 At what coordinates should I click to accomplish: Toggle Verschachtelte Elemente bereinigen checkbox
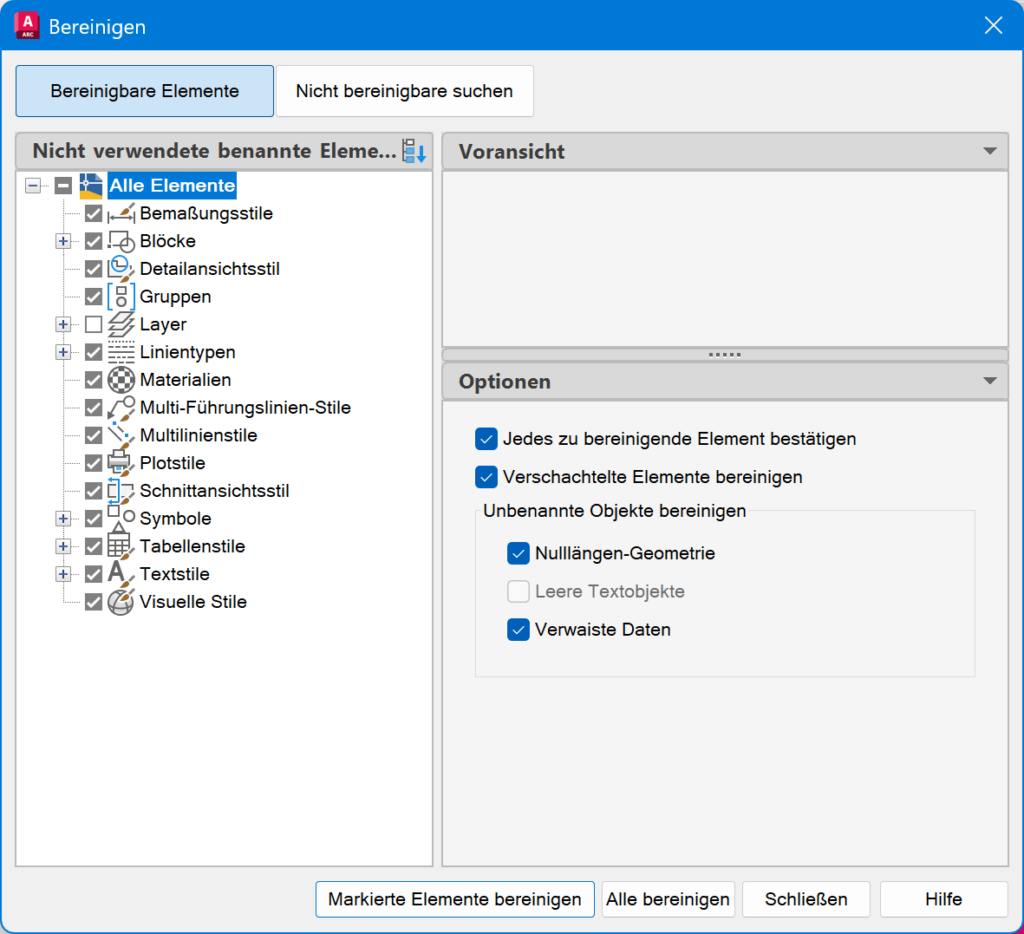tap(487, 477)
